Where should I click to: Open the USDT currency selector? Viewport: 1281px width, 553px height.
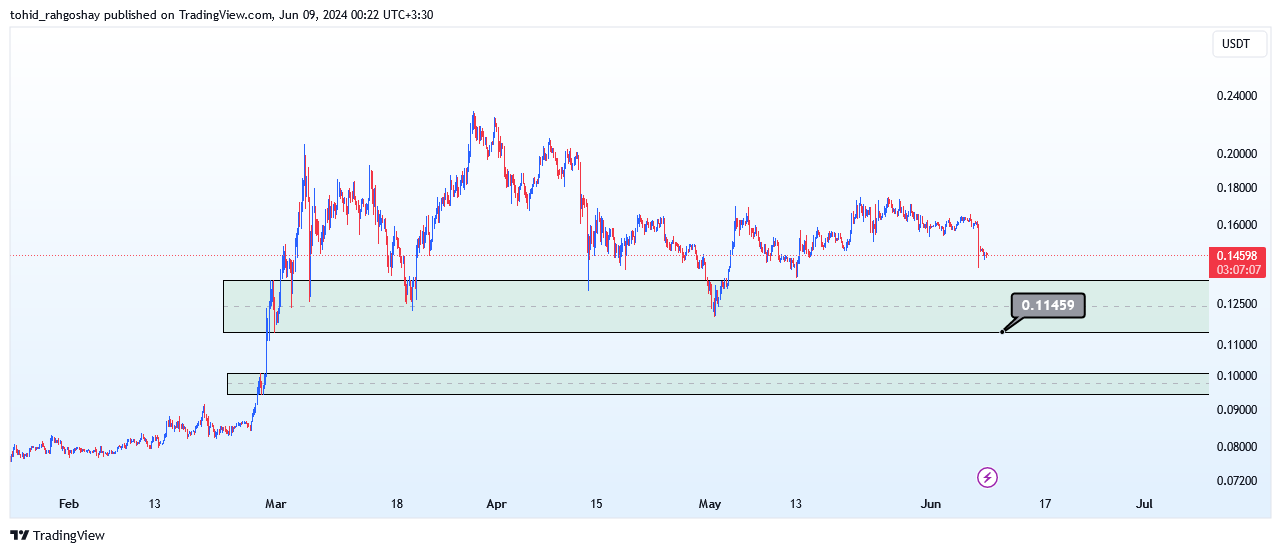click(1236, 44)
